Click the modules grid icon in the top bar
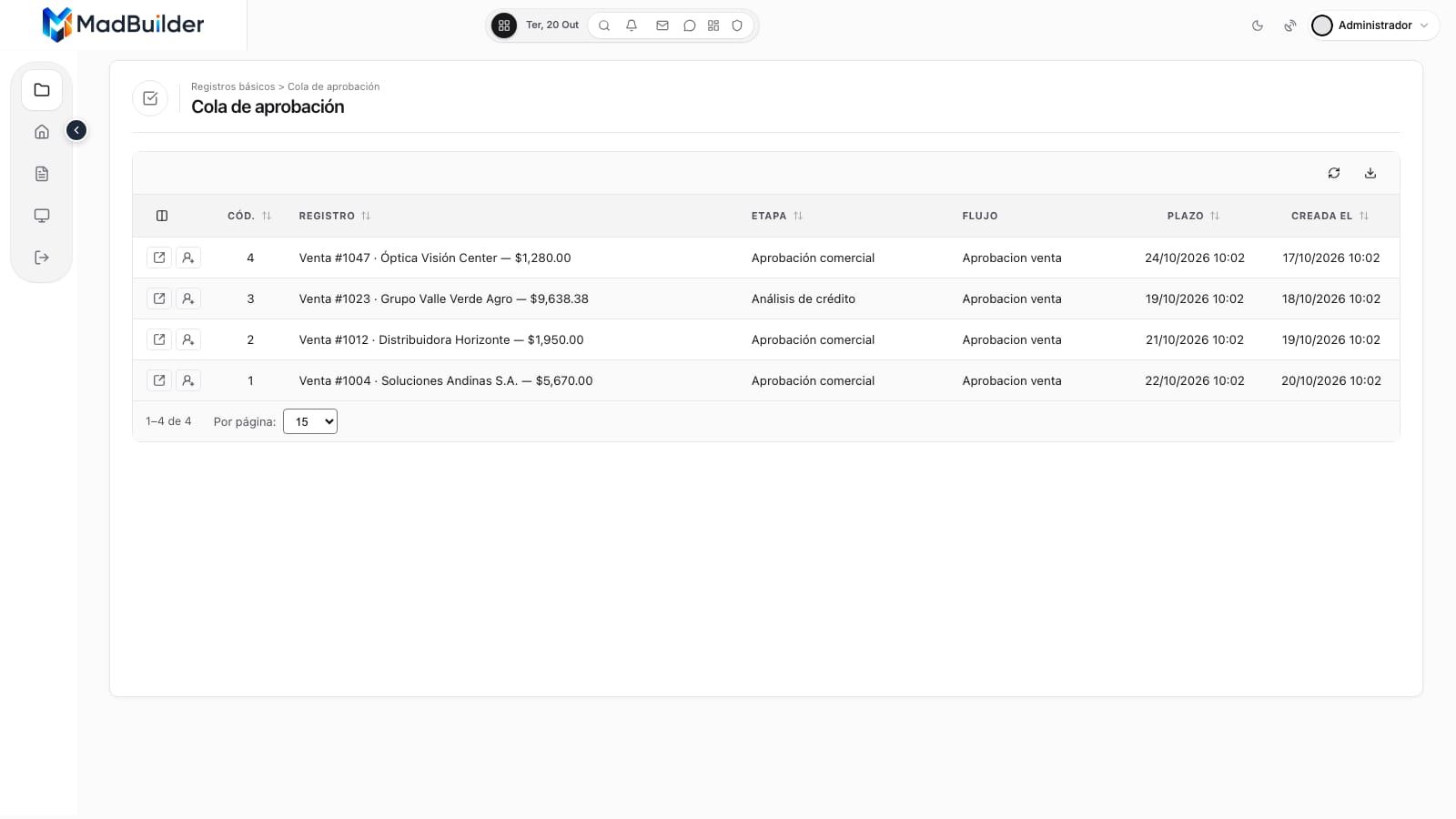 coord(713,25)
